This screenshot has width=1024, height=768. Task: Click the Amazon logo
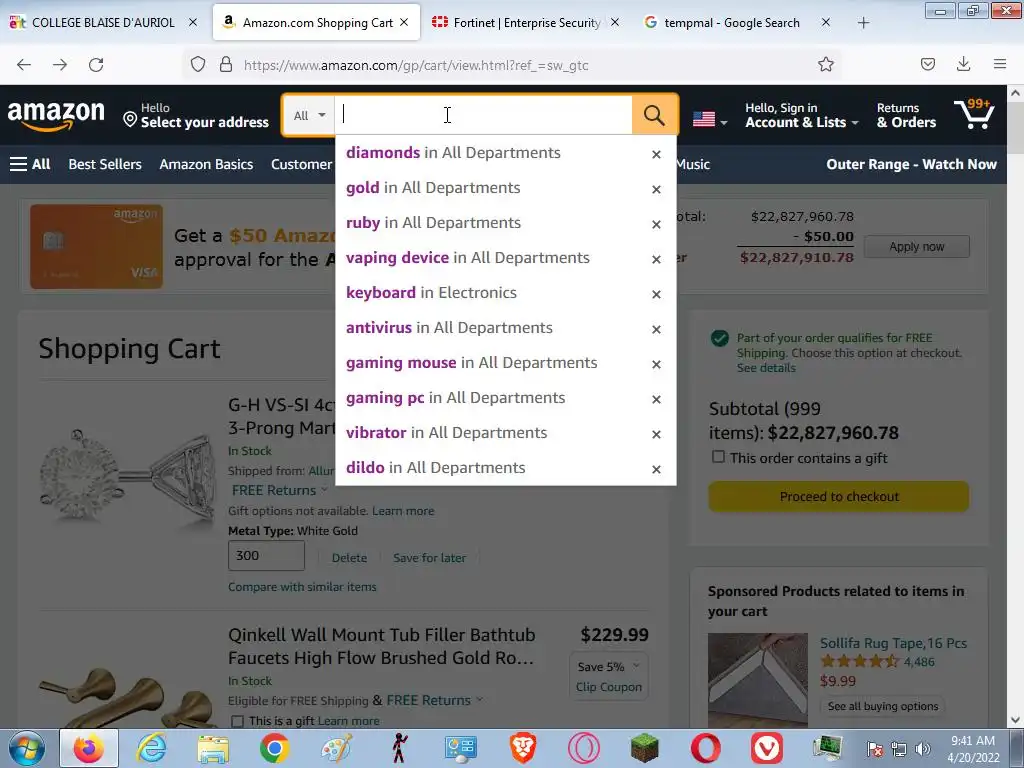56,116
